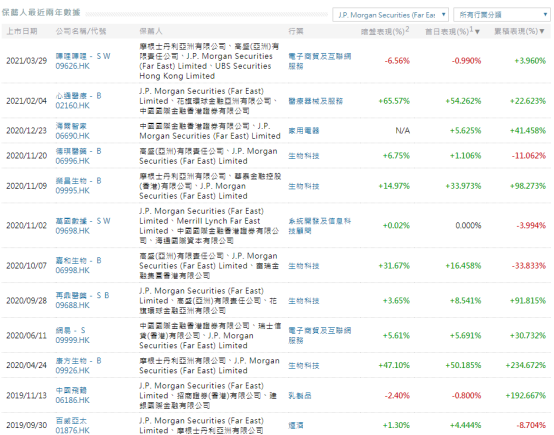The width and height of the screenshot is (554, 435).
Task: Open stock link 01876.HK
Action: 72,430
